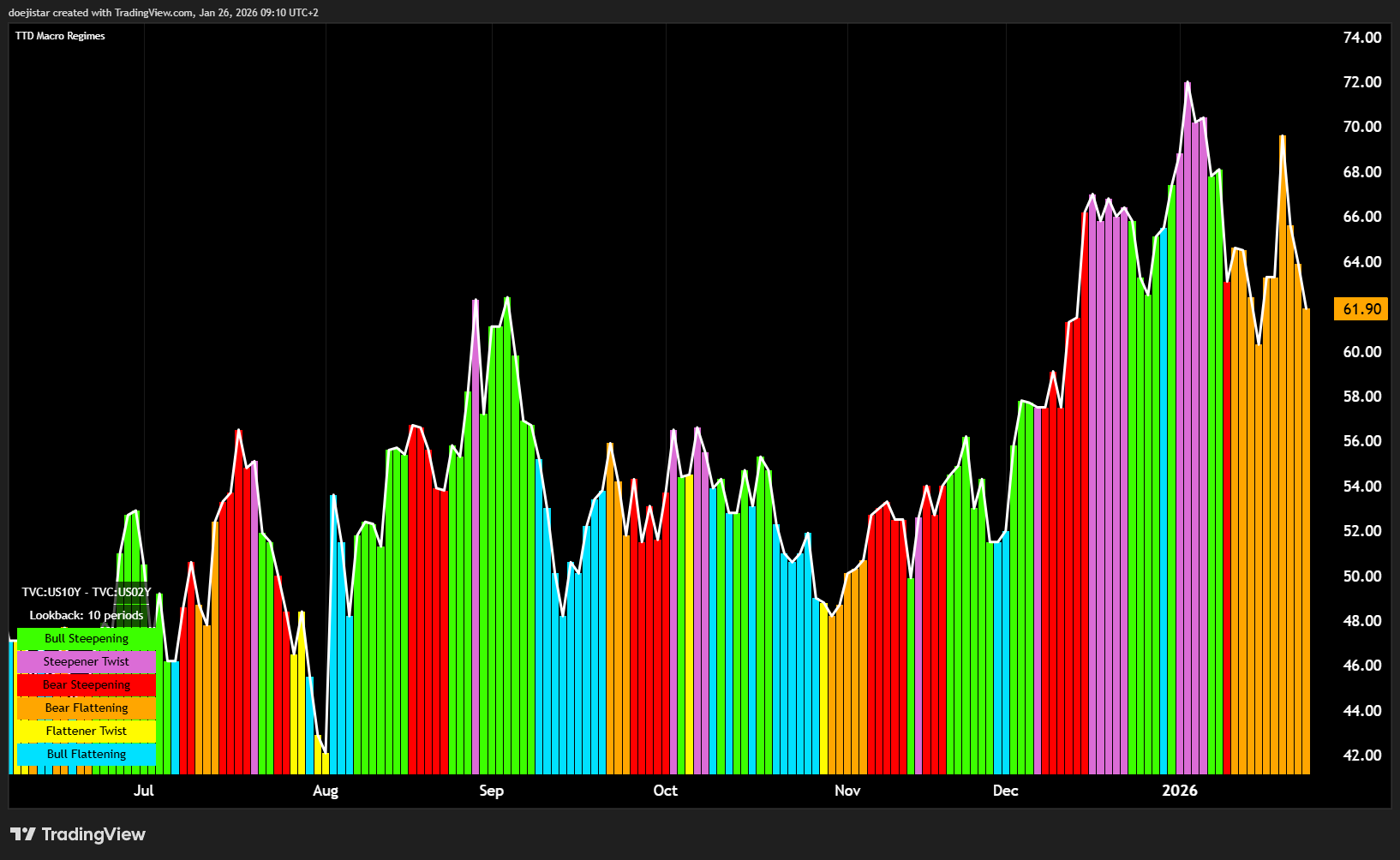The width and height of the screenshot is (1400, 860).
Task: Click the Bull Flattening legend swatch
Action: coord(87,754)
